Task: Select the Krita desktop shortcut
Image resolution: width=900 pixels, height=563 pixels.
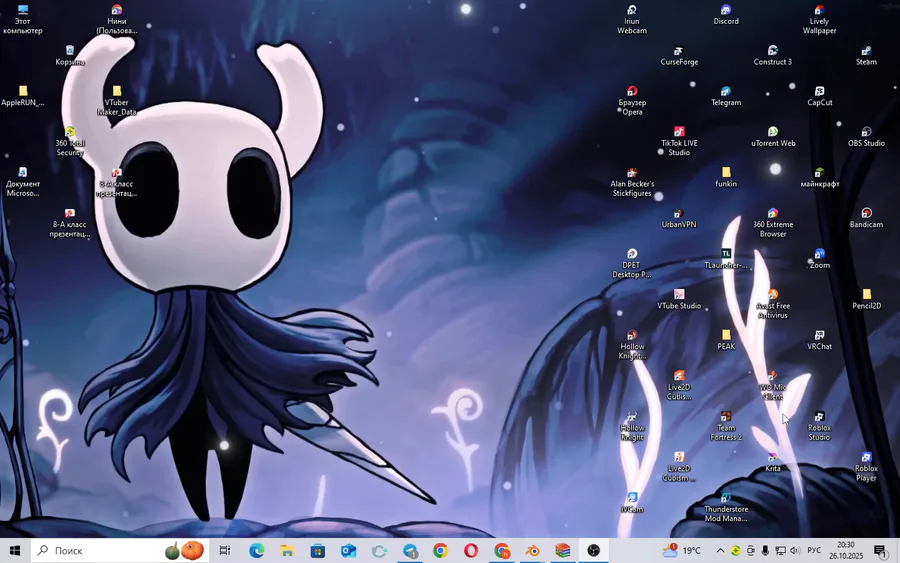Action: point(773,463)
